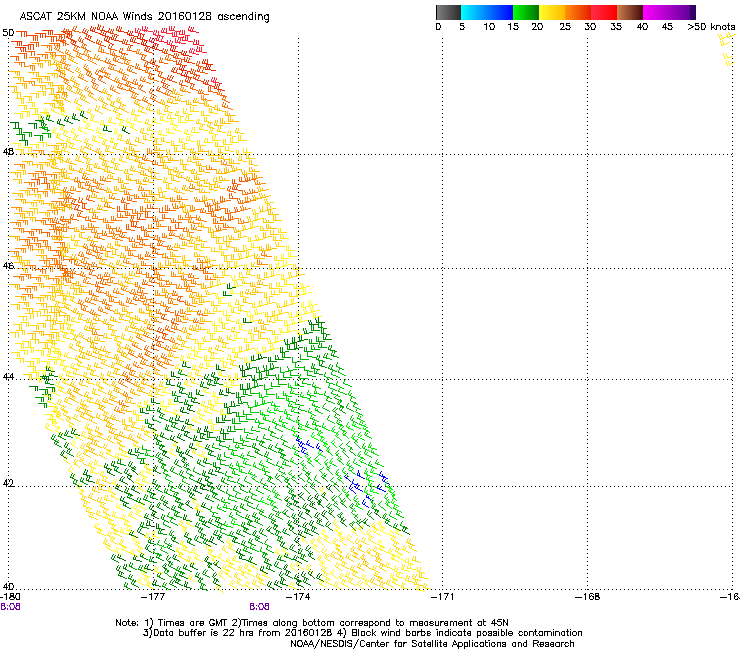The width and height of the screenshot is (740, 650).
Task: Click the note line starting '3)Data buffer is 22 hrs'
Action: tap(362, 633)
